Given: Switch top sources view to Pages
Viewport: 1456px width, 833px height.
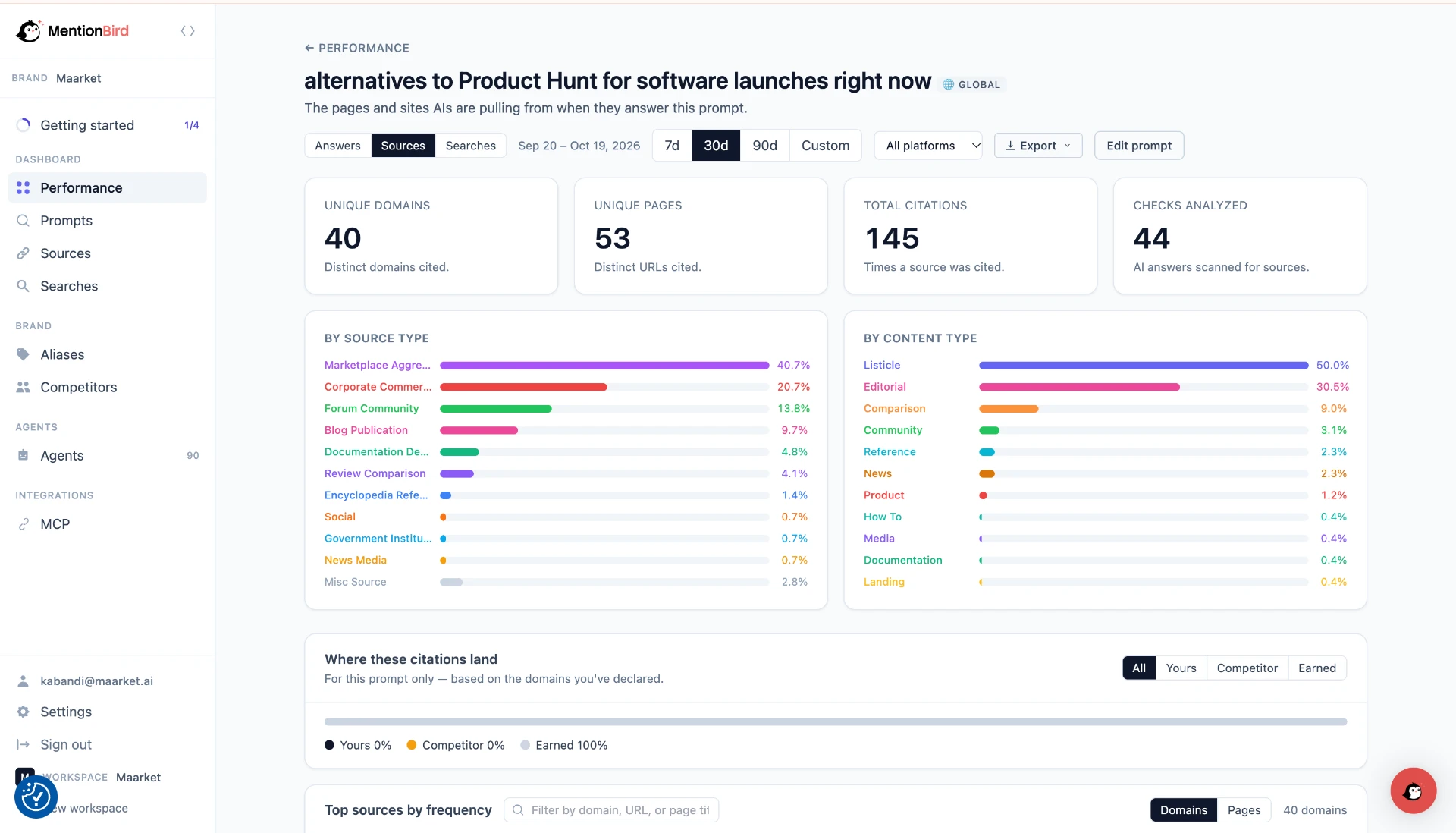Looking at the screenshot, I should (1244, 810).
